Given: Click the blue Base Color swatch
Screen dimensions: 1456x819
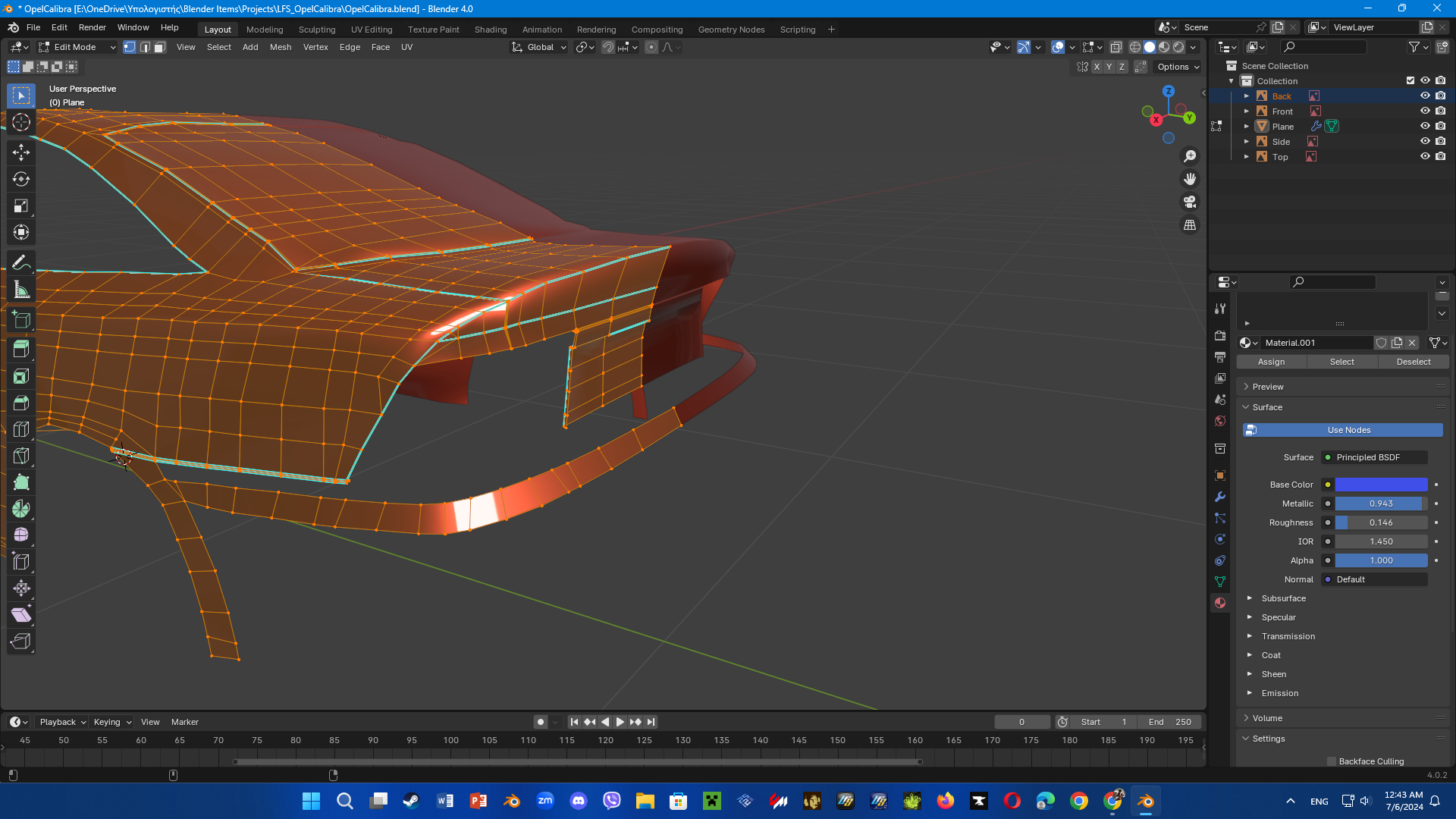Looking at the screenshot, I should tap(1381, 485).
